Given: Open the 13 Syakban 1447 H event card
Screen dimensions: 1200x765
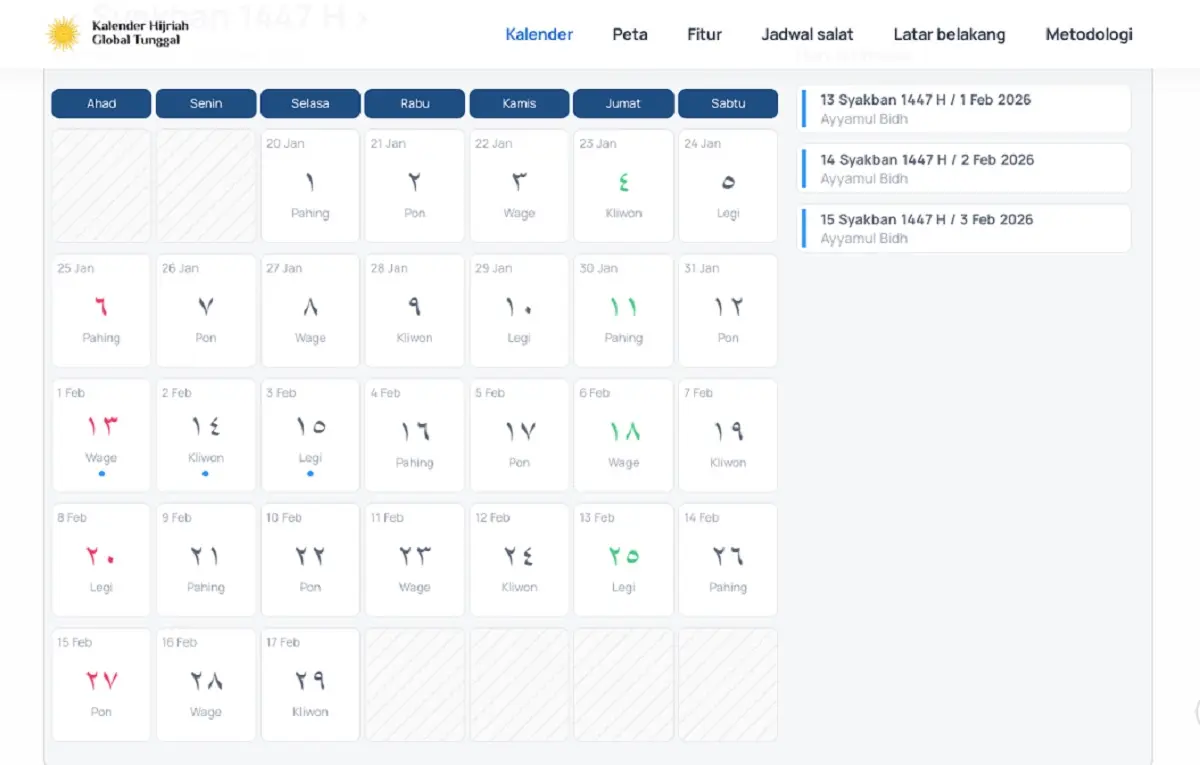Looking at the screenshot, I should (x=965, y=109).
